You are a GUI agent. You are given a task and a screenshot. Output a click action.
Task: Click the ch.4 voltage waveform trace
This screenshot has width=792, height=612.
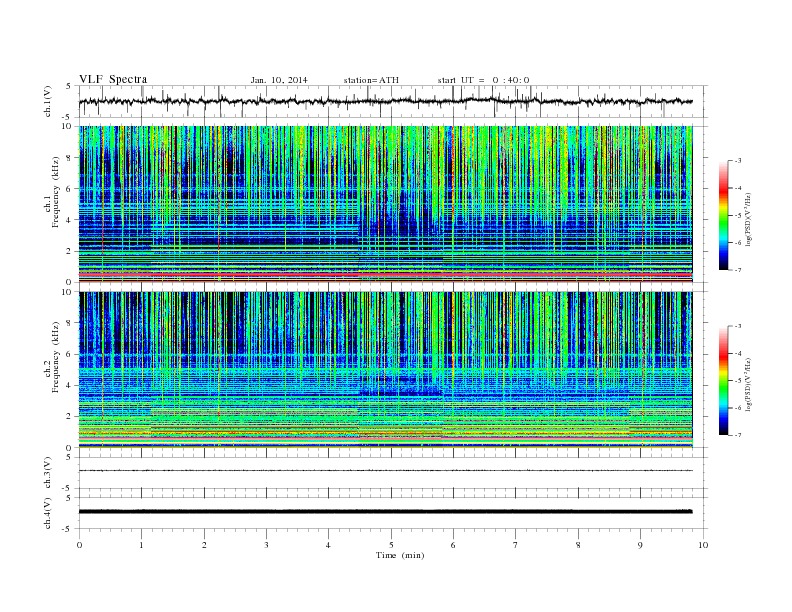tap(385, 512)
